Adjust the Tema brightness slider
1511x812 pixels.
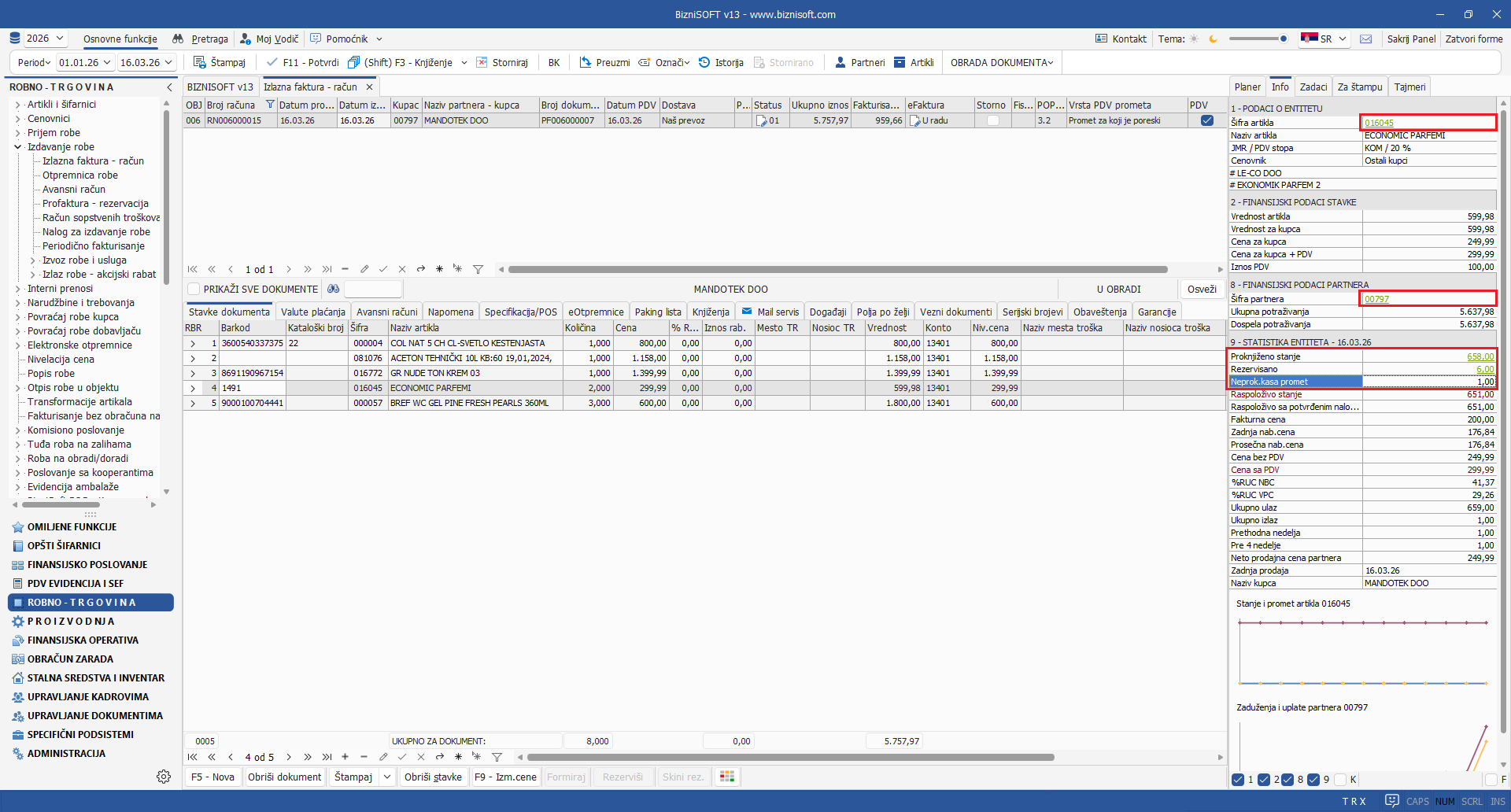(x=1283, y=39)
